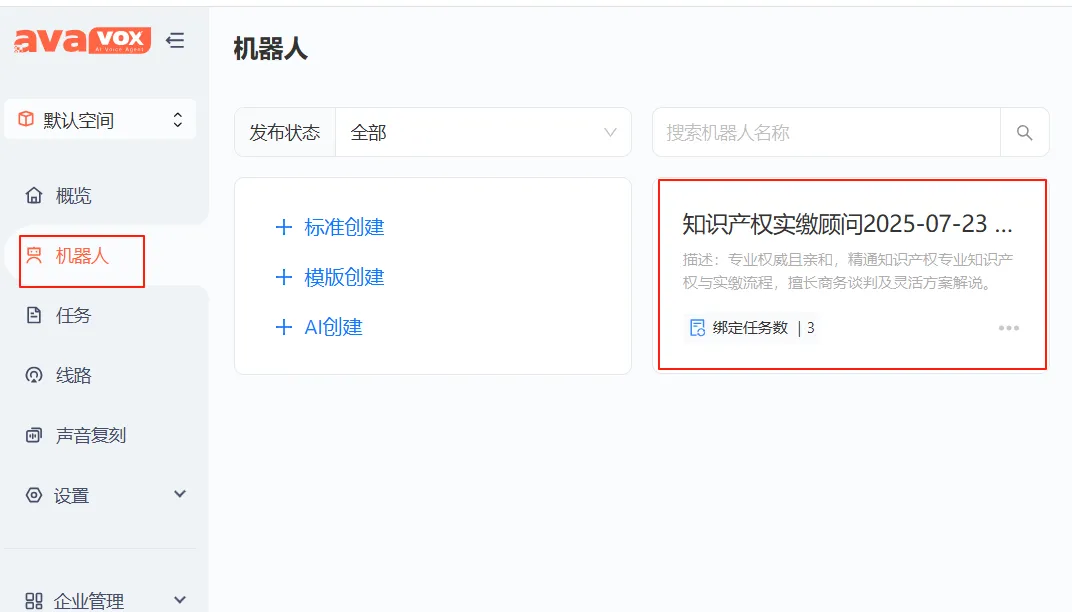Click the plus icon beside 标准创建
Screen dimensions: 1072x612
(283, 228)
